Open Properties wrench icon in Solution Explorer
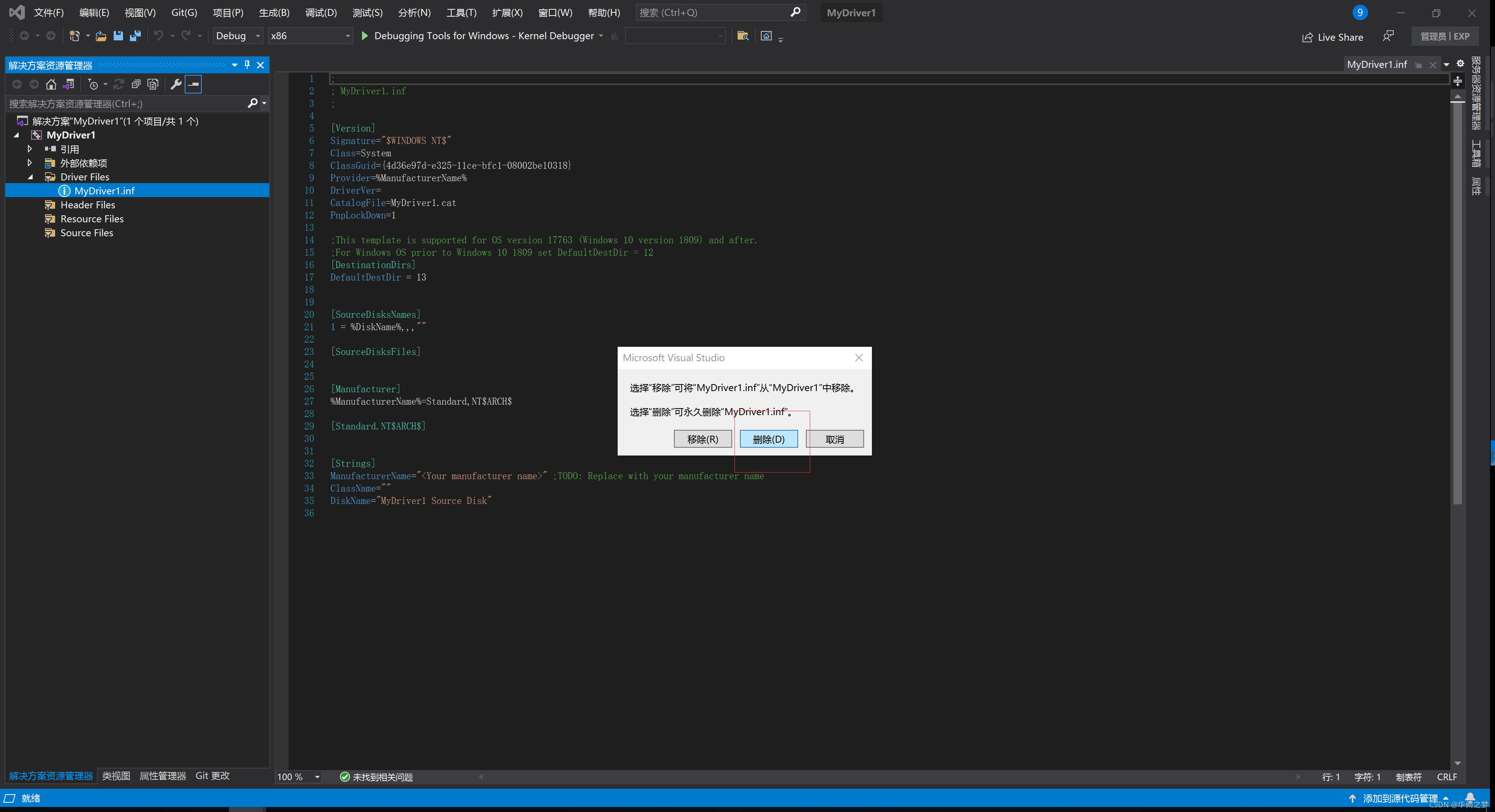 pos(176,84)
